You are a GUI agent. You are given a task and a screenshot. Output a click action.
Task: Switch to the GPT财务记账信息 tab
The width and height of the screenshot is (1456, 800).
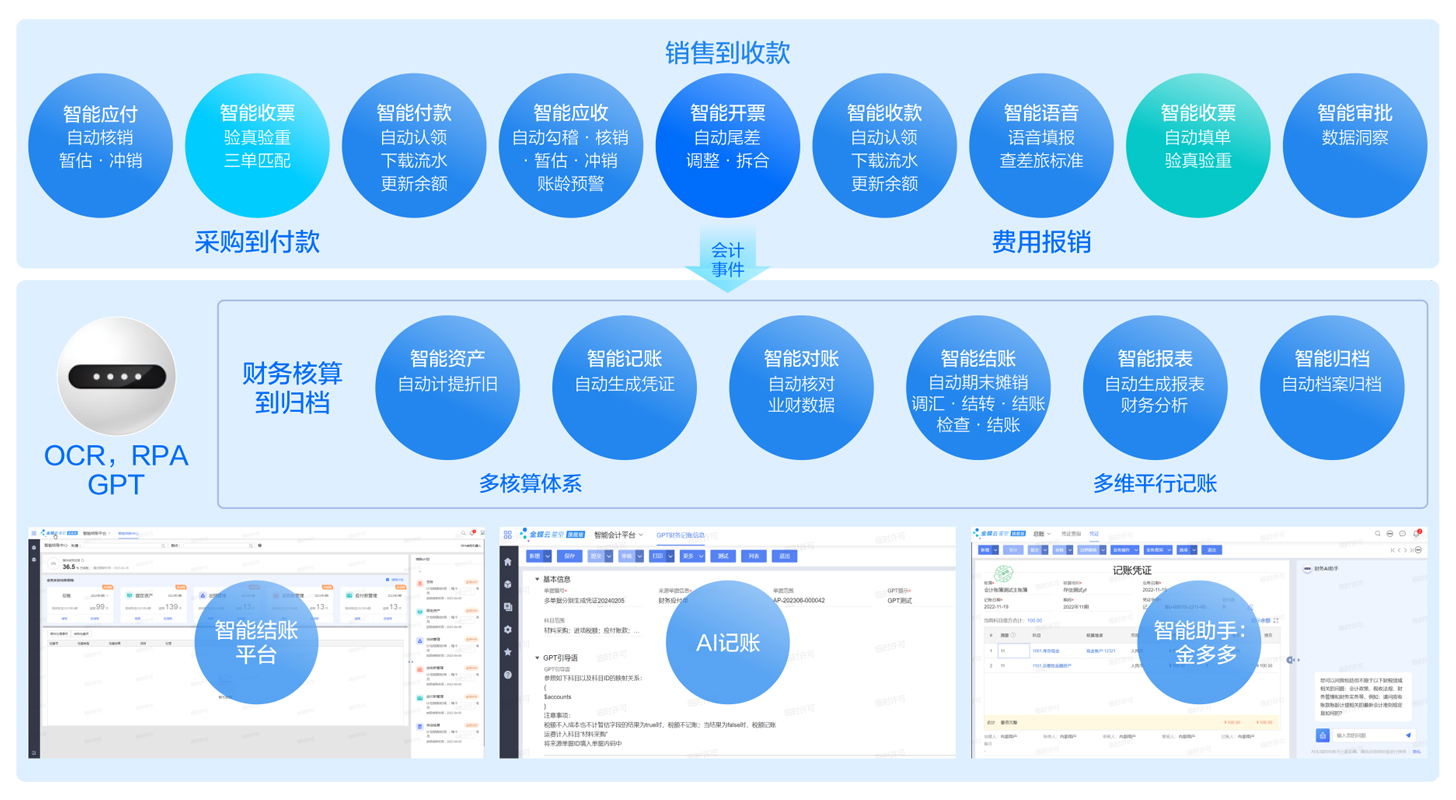(680, 535)
